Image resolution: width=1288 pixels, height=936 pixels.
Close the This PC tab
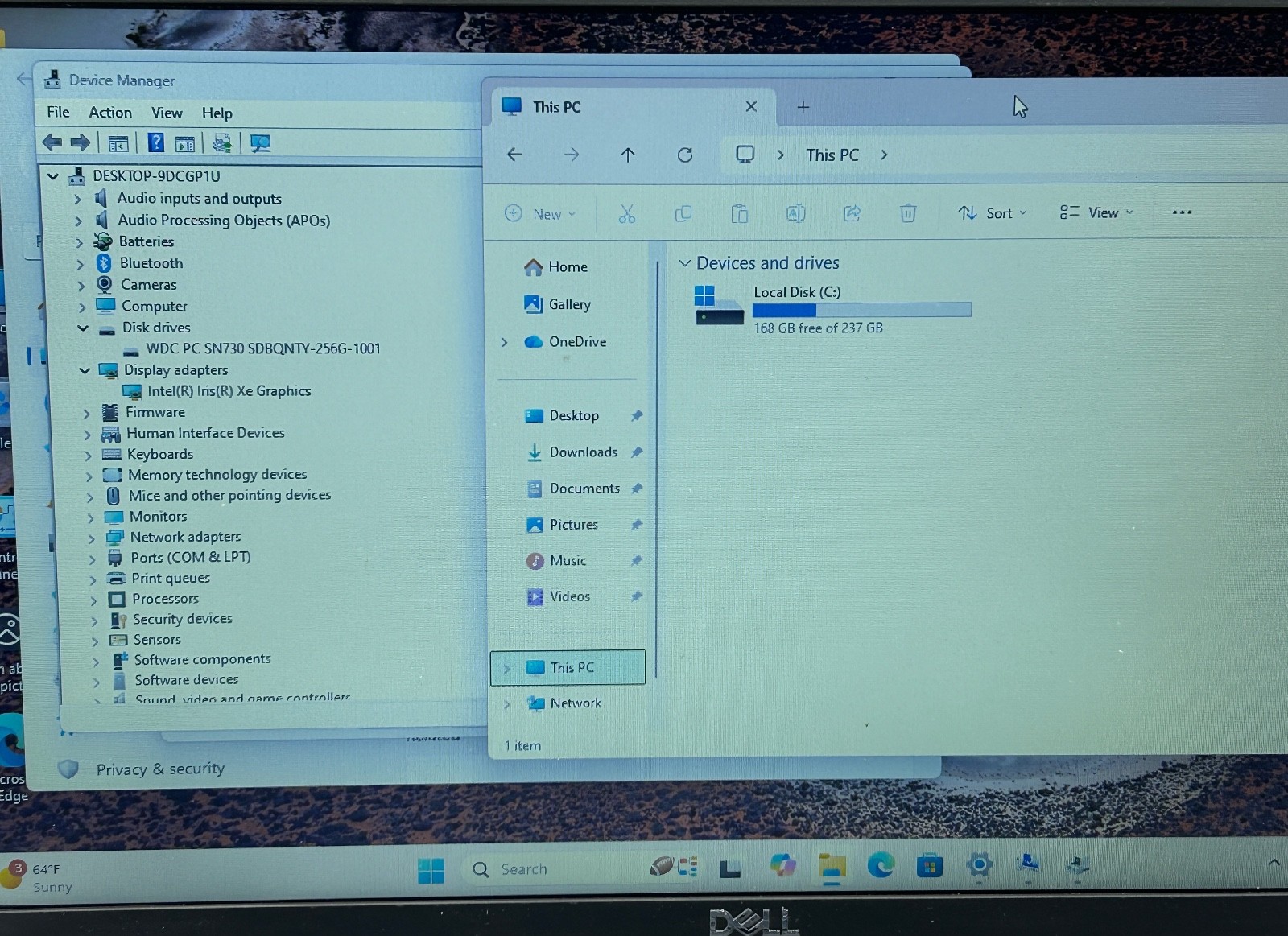pyautogui.click(x=751, y=106)
